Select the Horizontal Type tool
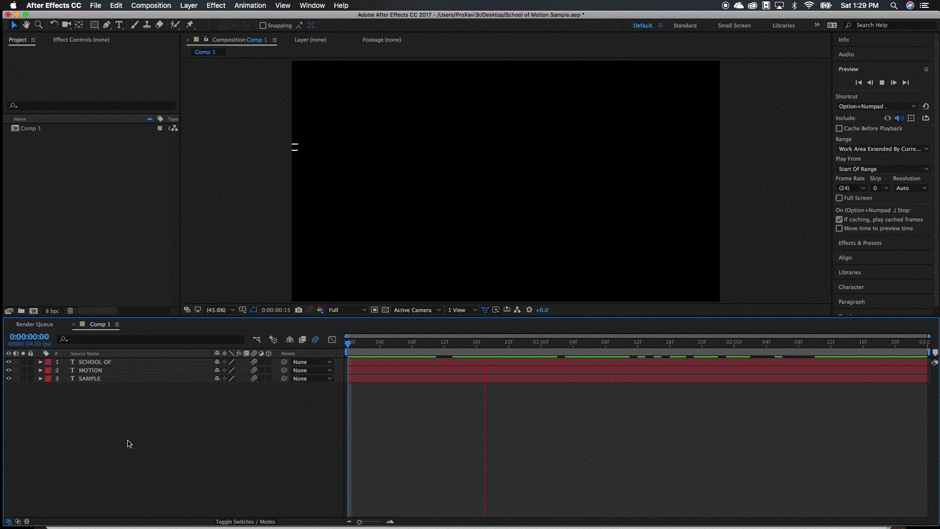The image size is (940, 529). 119,25
